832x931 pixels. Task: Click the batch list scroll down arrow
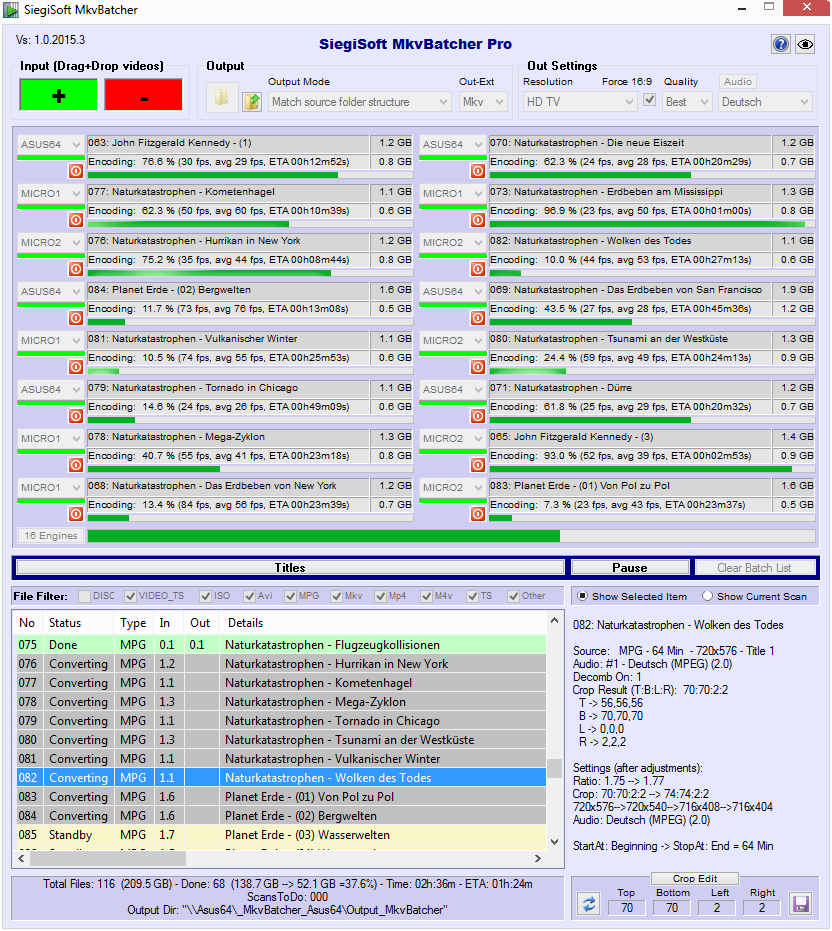pyautogui.click(x=554, y=842)
